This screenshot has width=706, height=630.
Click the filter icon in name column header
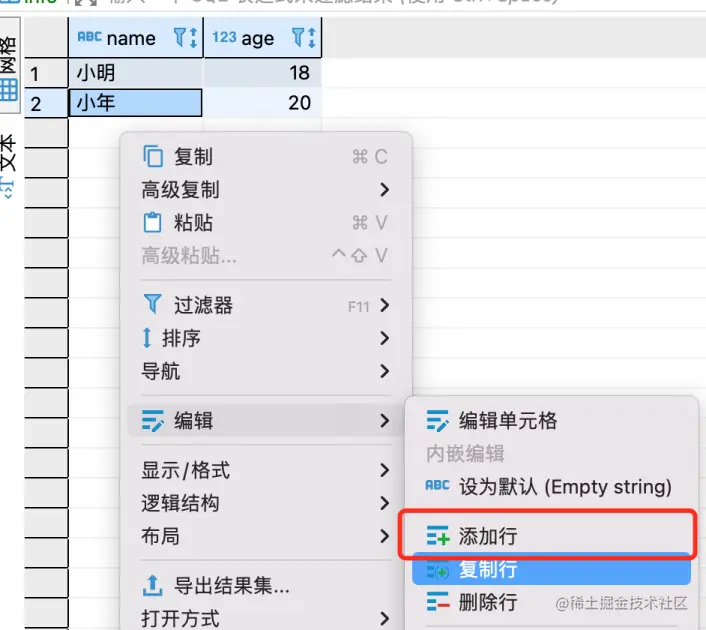click(x=180, y=37)
